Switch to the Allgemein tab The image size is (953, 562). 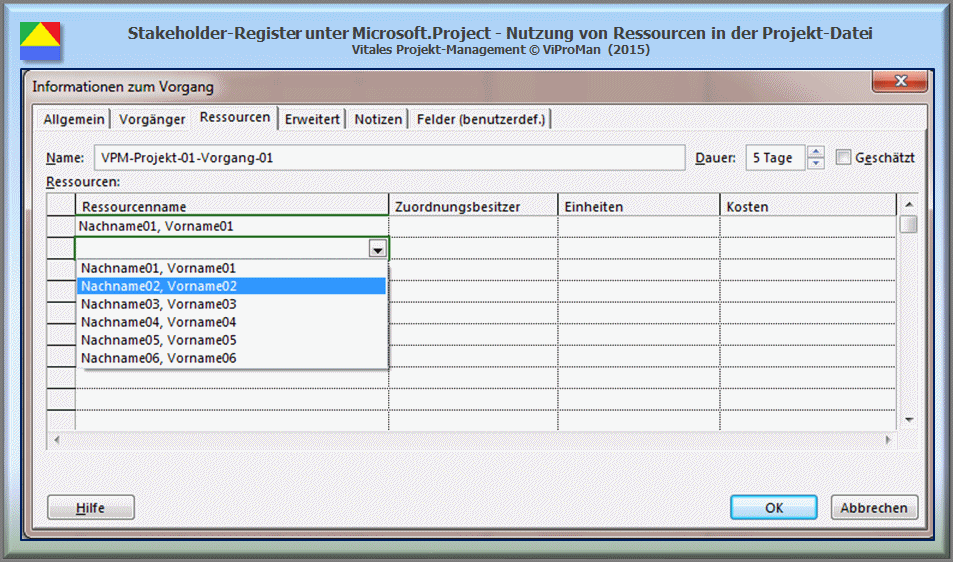73,119
